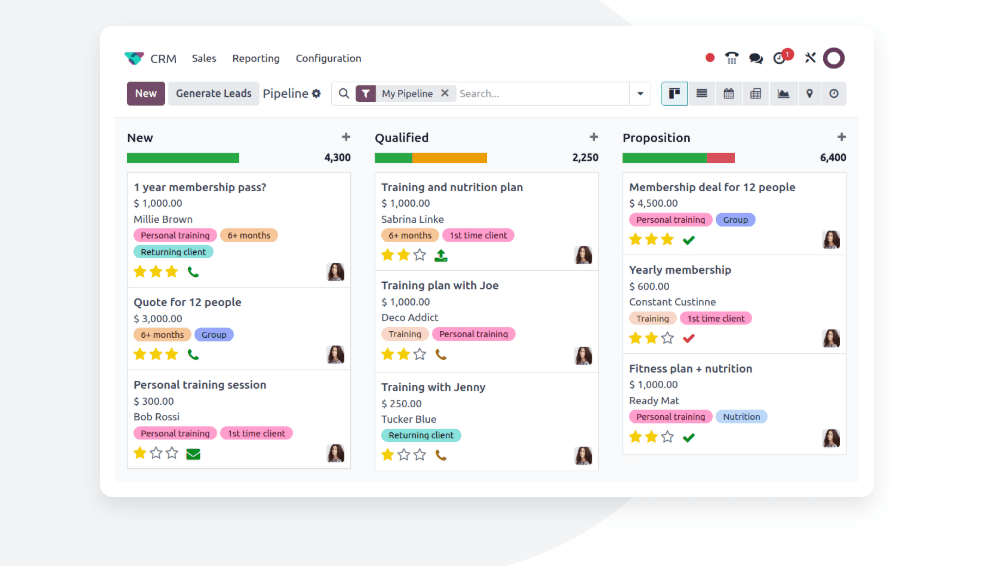
Task: Switch to Map view
Action: point(809,94)
